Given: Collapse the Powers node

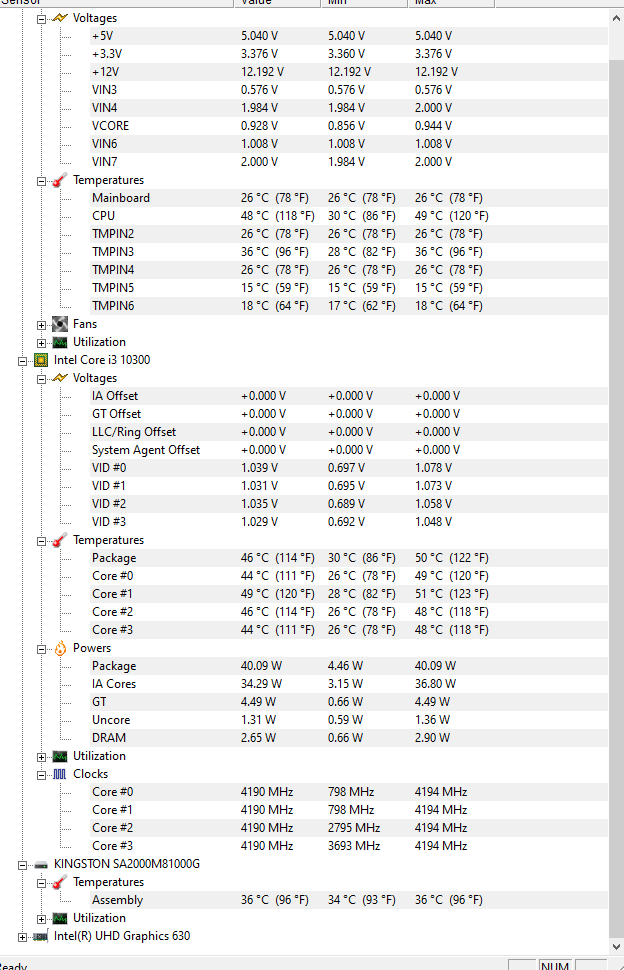Looking at the screenshot, I should (x=42, y=649).
